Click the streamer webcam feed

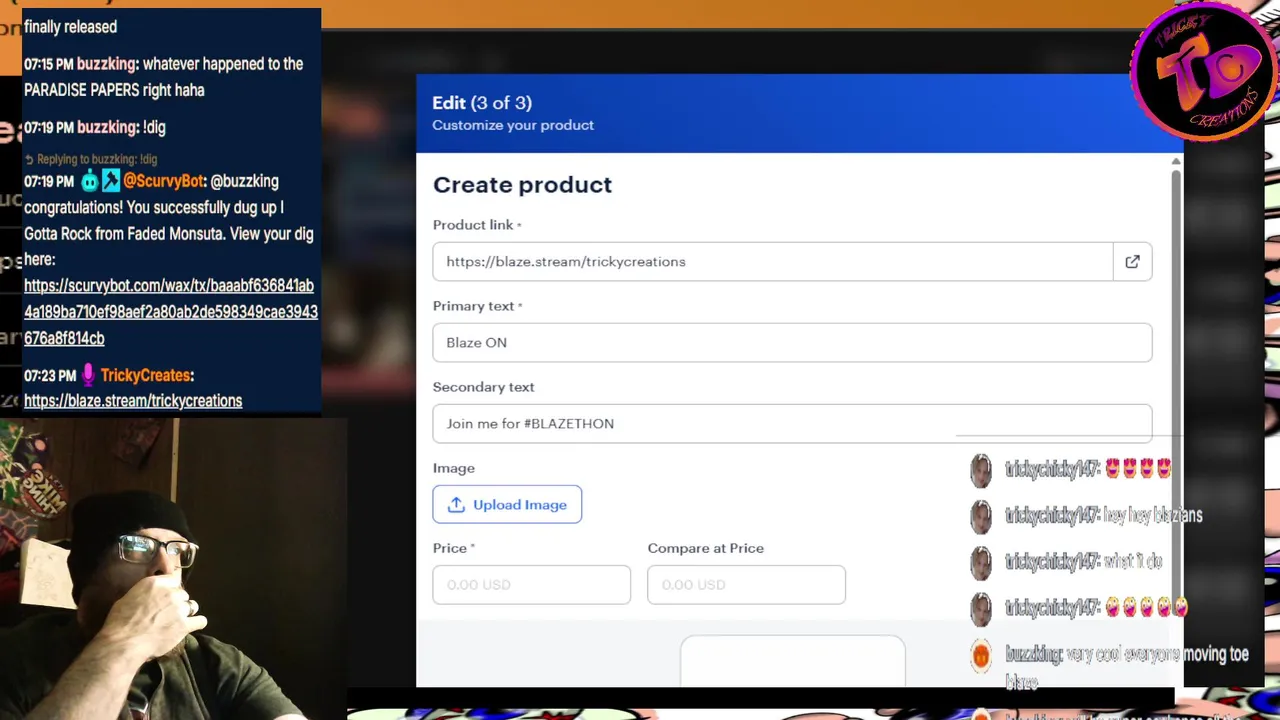coord(172,569)
